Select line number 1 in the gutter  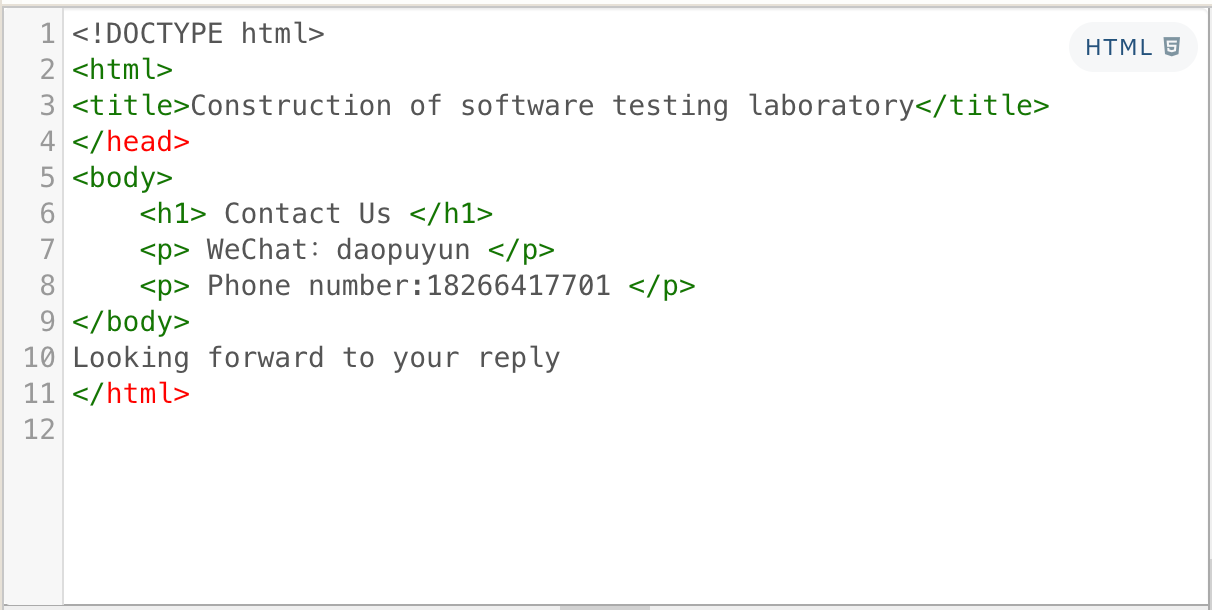coord(46,34)
